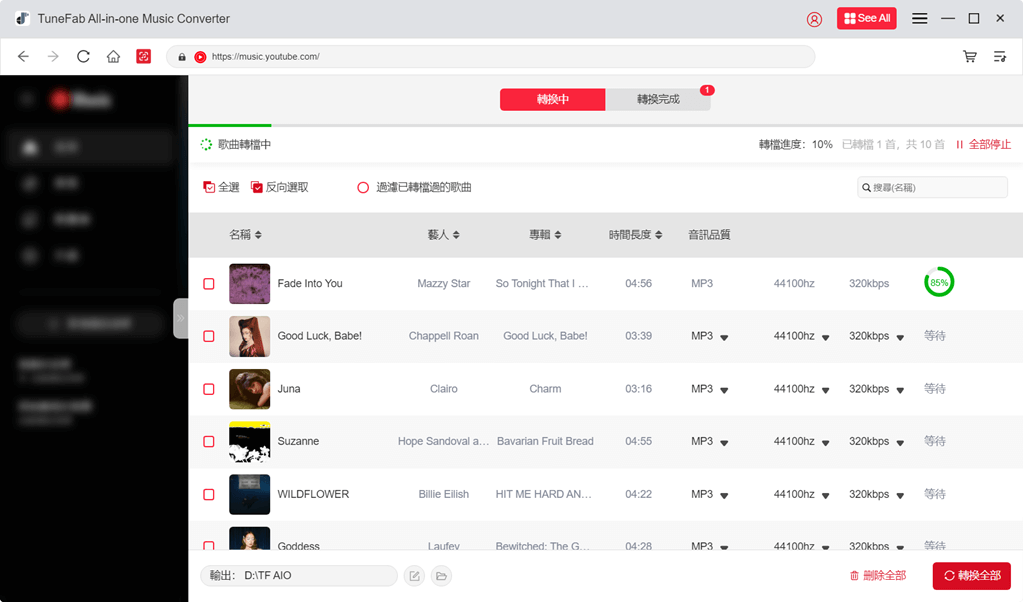Sort by 藝人 column header
Image resolution: width=1024 pixels, height=602 pixels.
[x=443, y=234]
